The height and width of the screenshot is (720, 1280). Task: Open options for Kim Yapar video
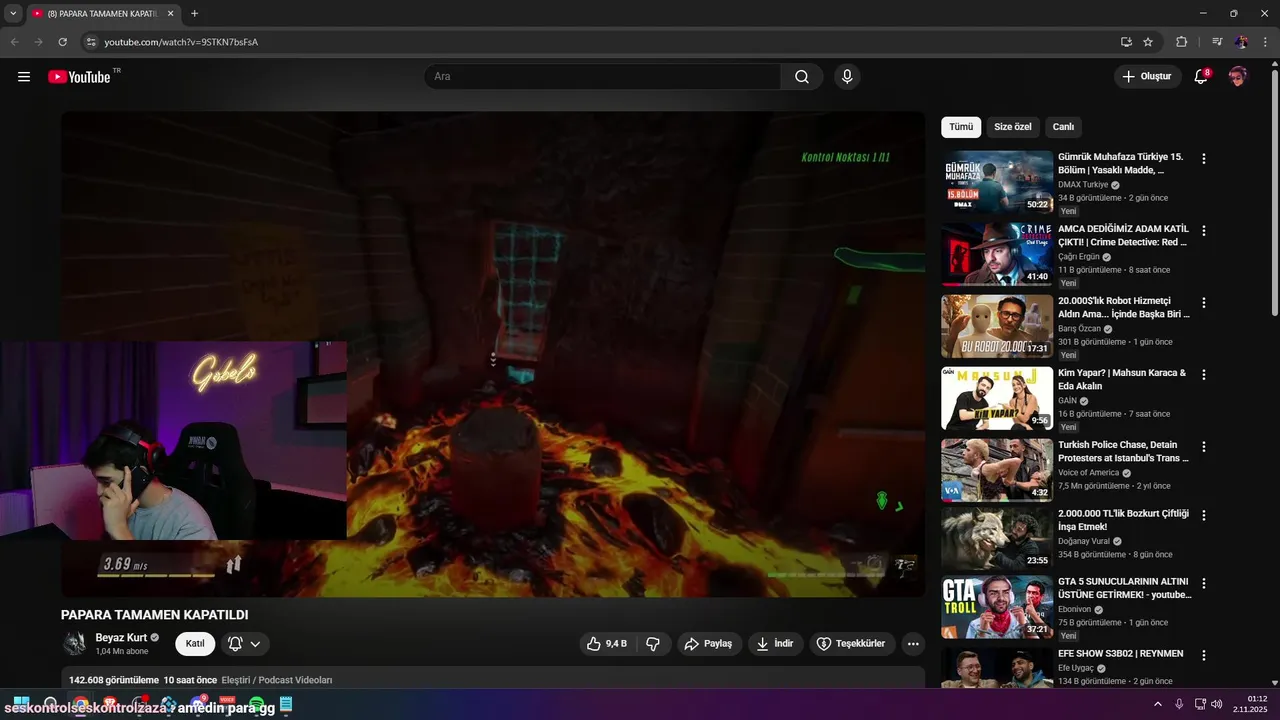click(x=1204, y=375)
